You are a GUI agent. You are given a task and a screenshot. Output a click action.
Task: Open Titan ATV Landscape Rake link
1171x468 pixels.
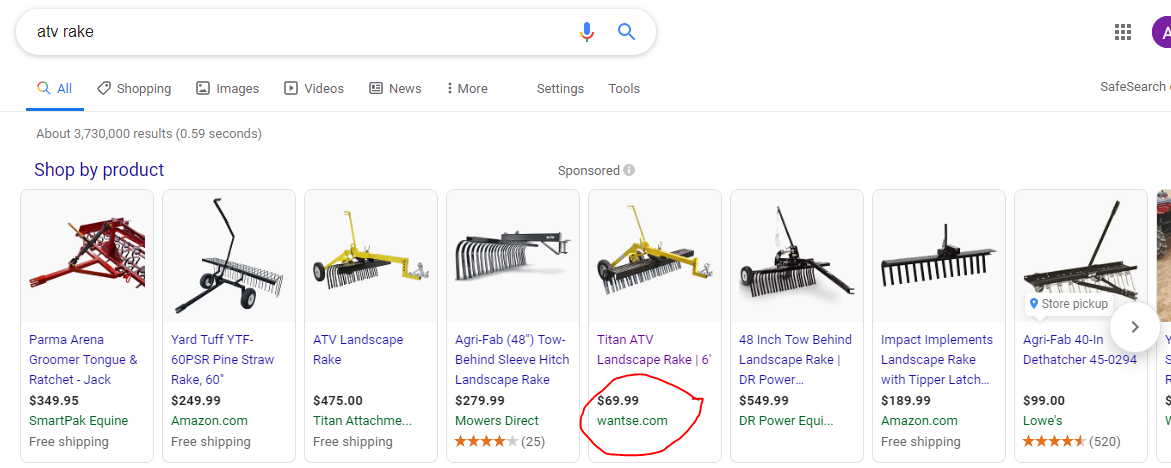point(653,349)
